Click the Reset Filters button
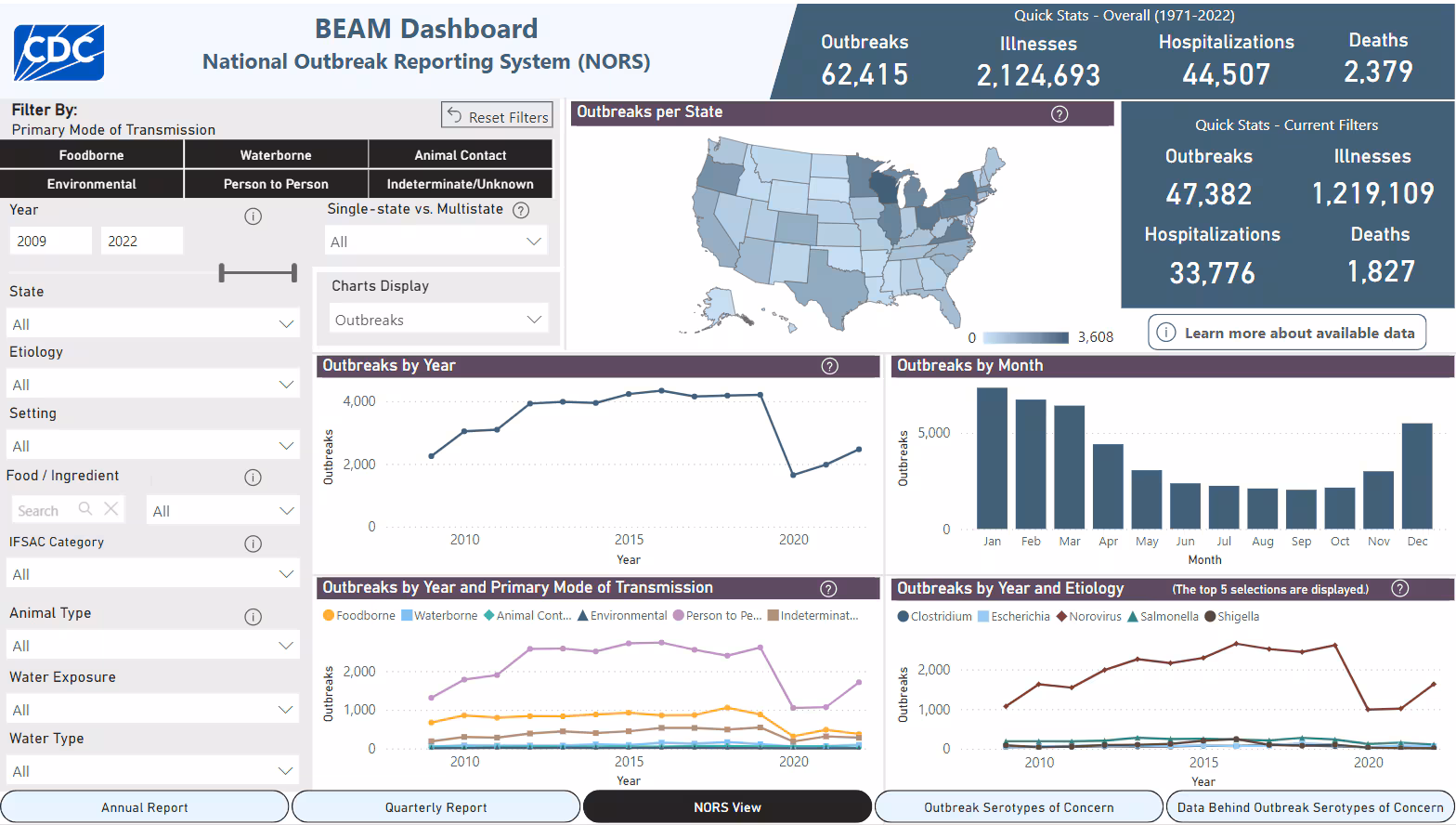Viewport: 1456px width, 825px height. click(497, 116)
